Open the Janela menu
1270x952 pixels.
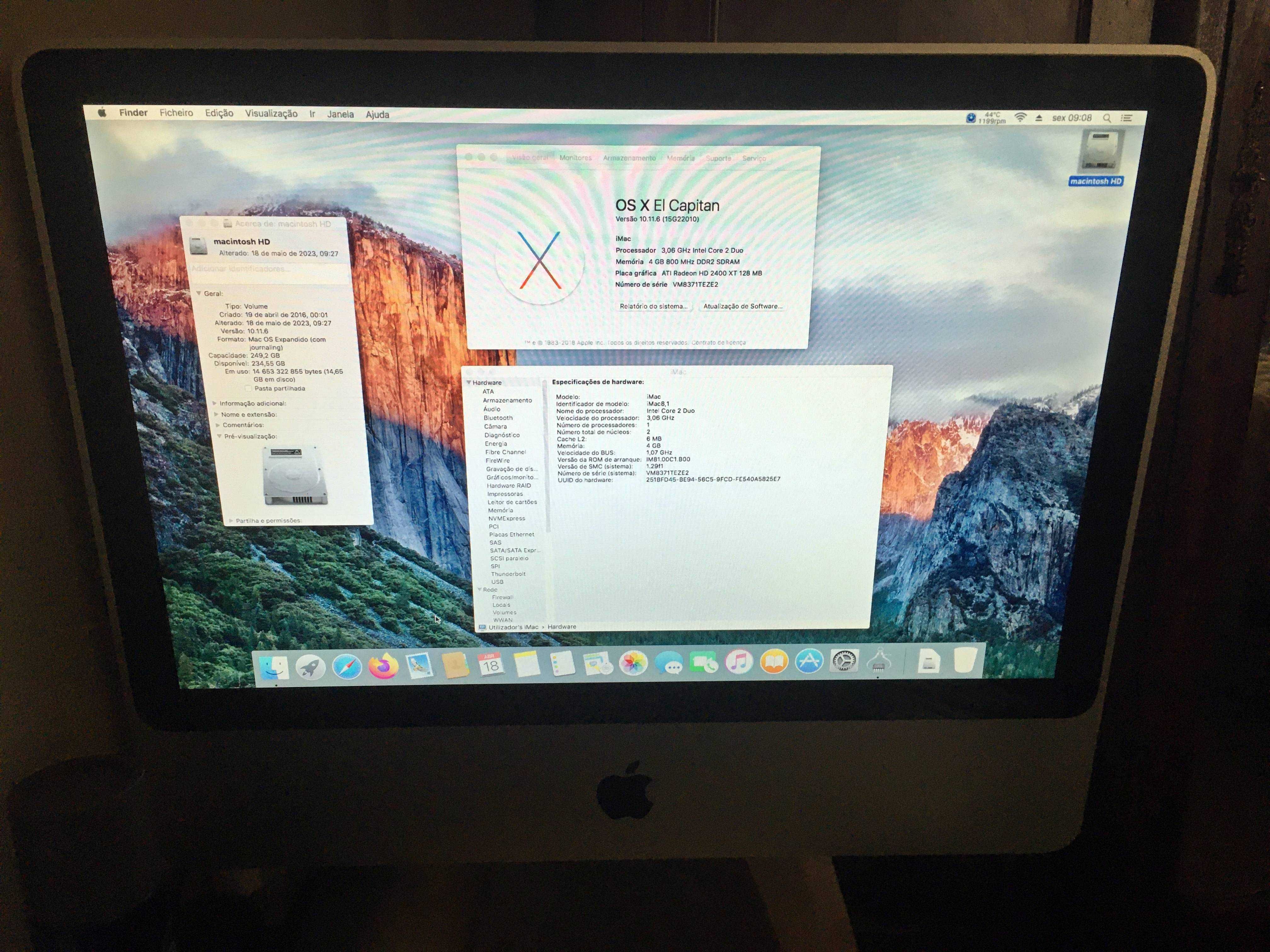click(340, 114)
